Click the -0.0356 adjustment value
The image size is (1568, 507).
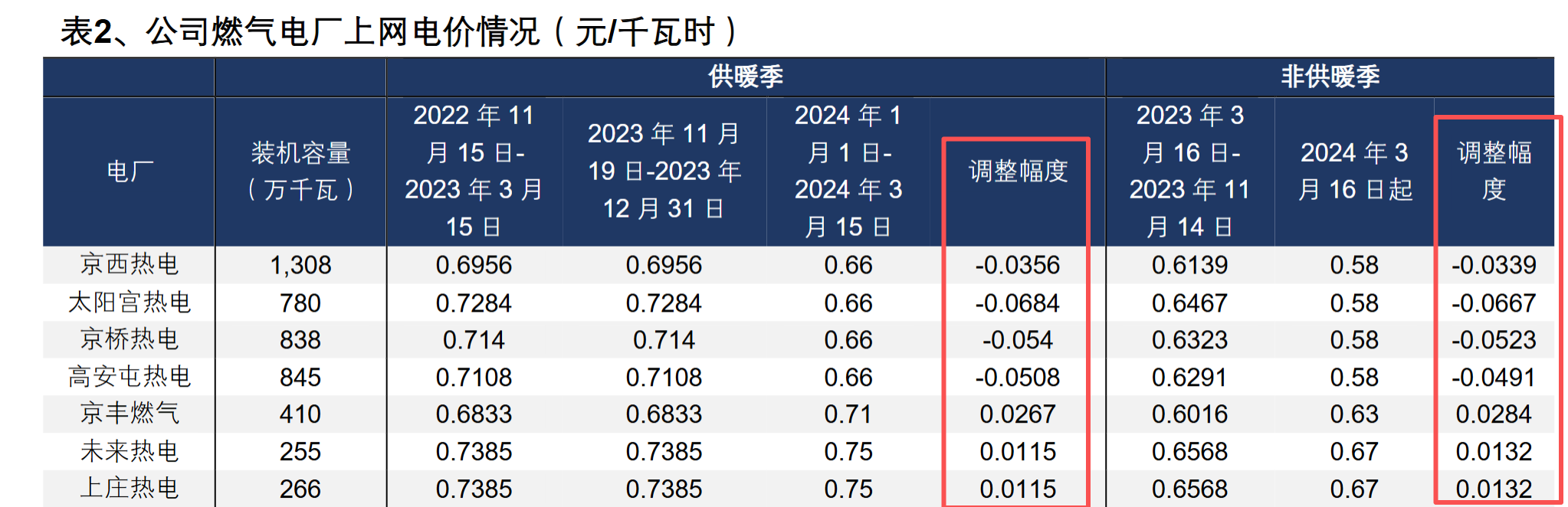coord(1017,265)
